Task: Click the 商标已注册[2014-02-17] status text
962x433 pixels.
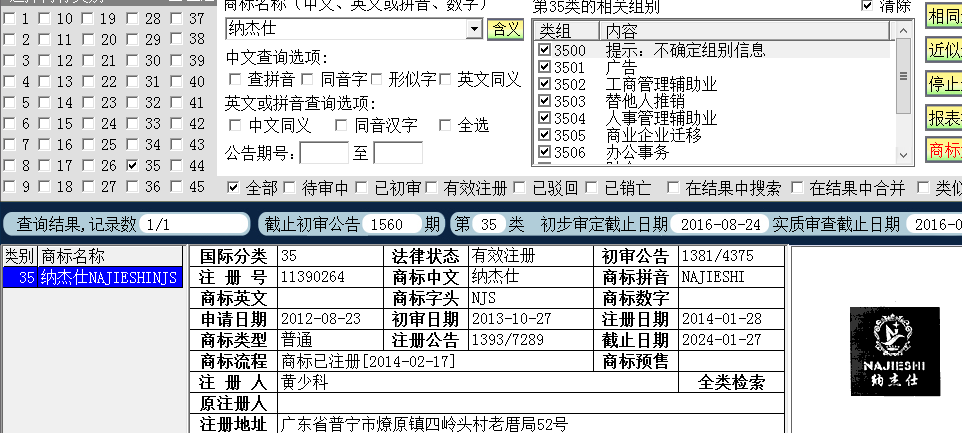Action: coord(368,361)
